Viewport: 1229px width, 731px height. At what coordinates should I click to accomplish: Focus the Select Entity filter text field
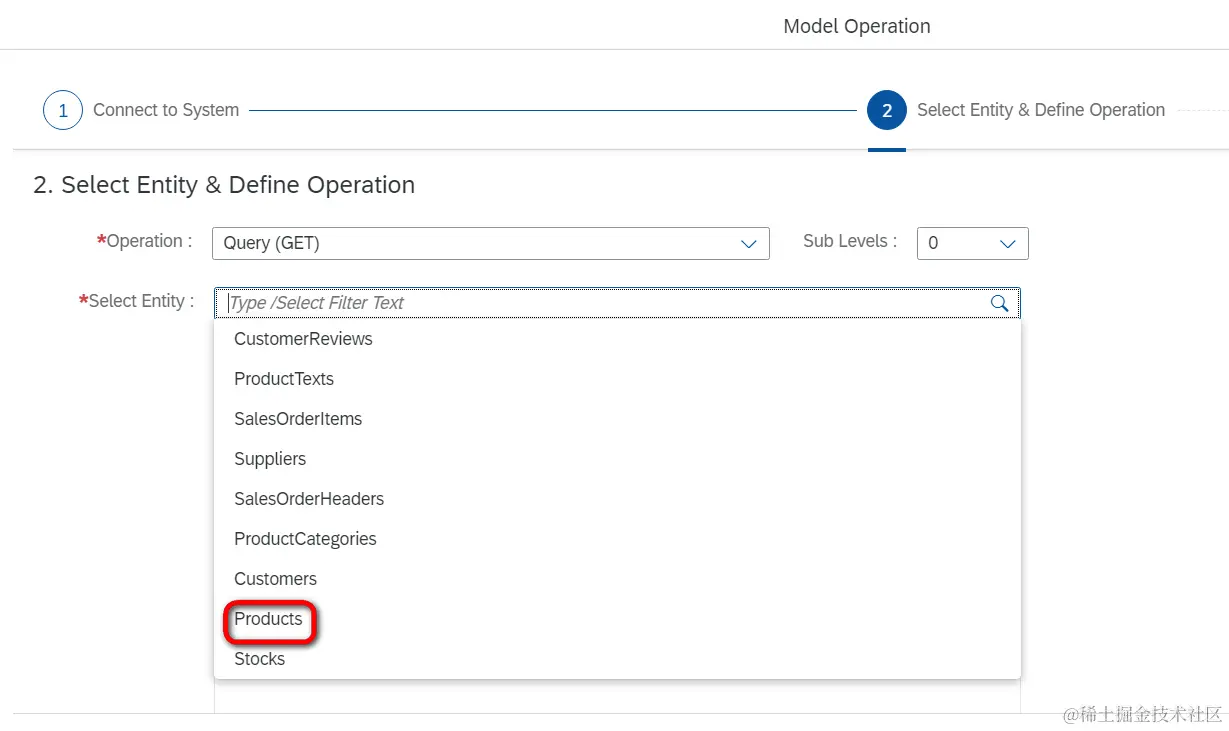tap(600, 303)
